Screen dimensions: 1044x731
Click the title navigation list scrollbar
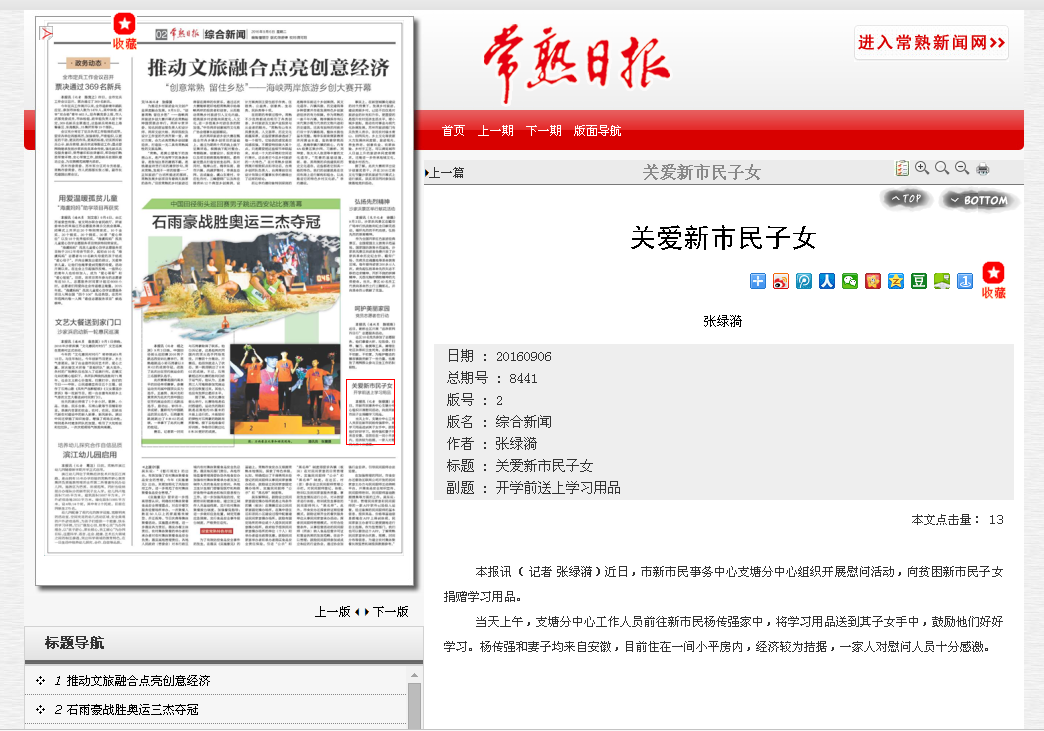(x=414, y=705)
